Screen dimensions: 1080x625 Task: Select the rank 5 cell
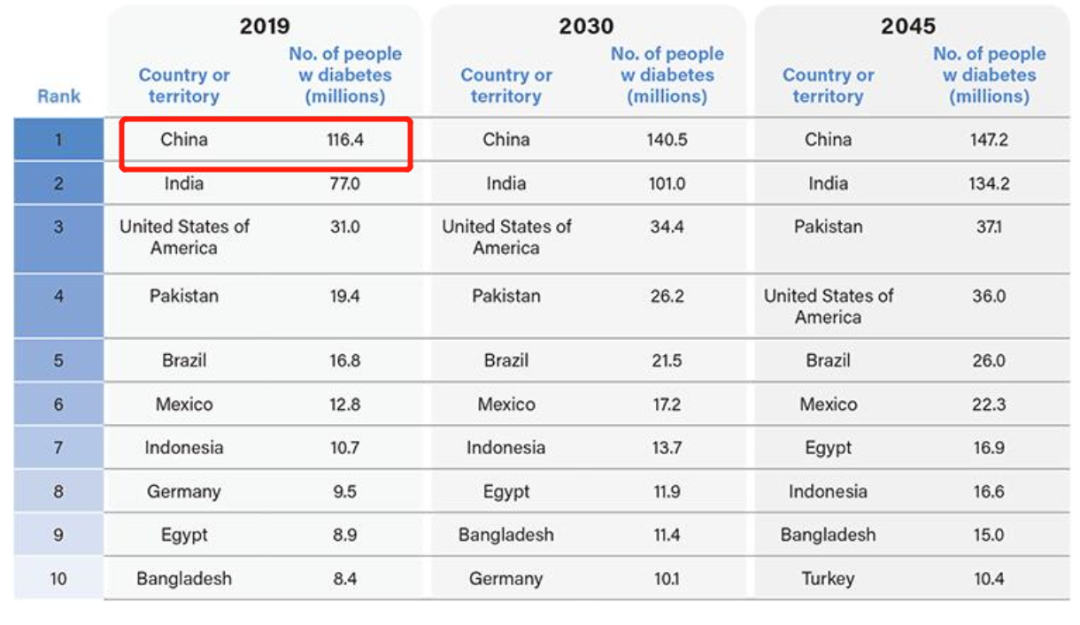[58, 361]
